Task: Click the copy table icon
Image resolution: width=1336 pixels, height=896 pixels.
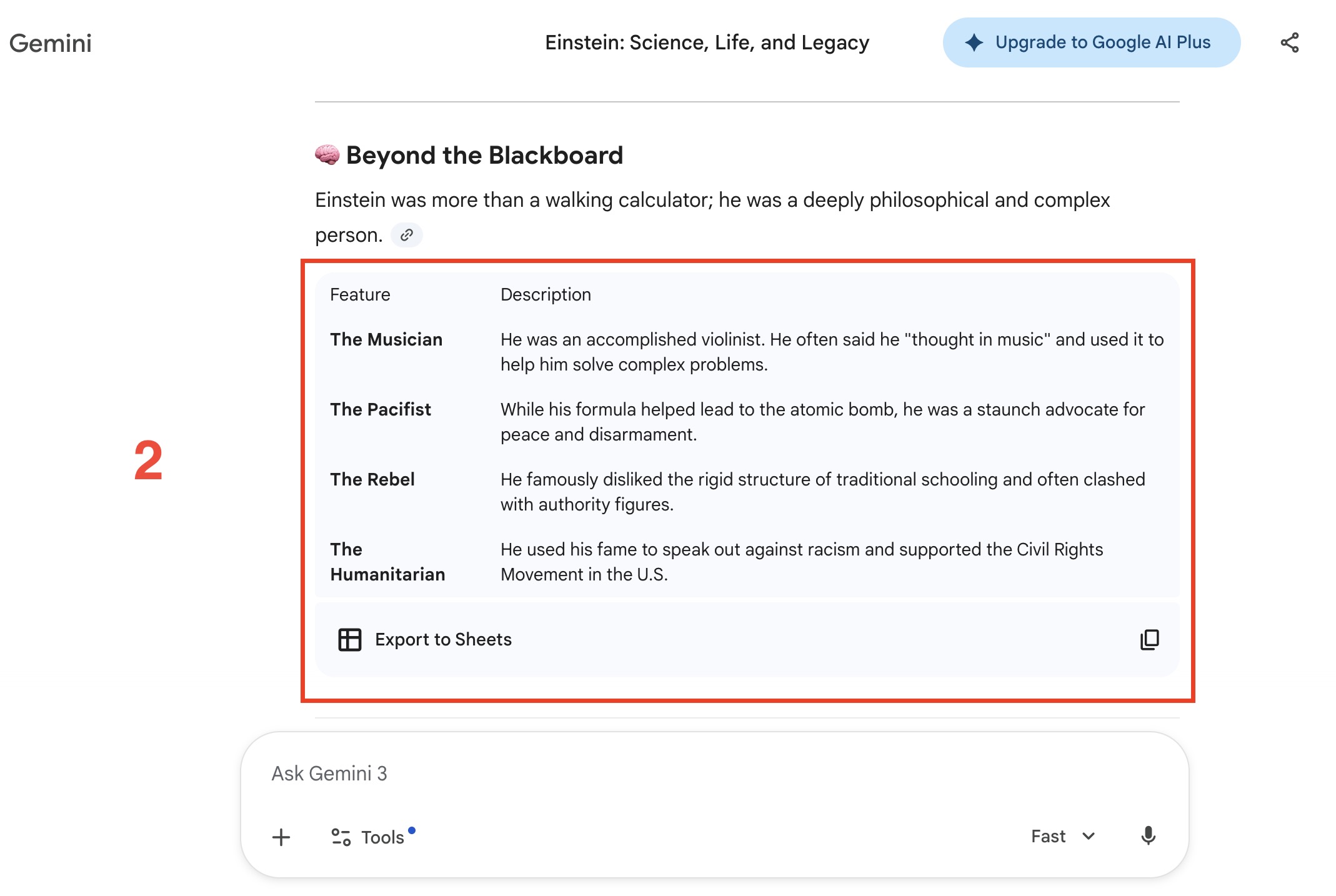Action: tap(1149, 639)
